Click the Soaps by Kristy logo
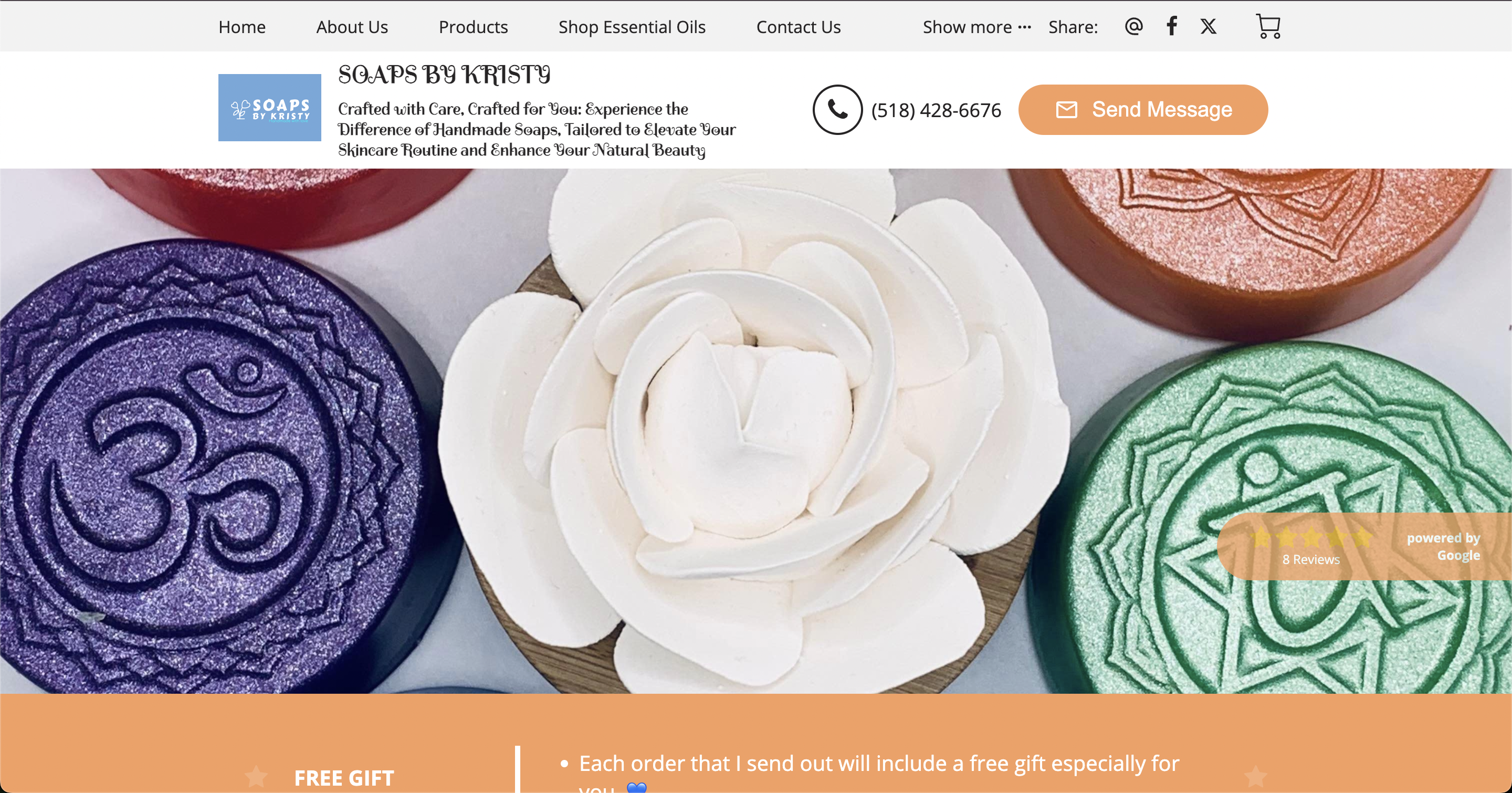1512x793 pixels. [269, 108]
